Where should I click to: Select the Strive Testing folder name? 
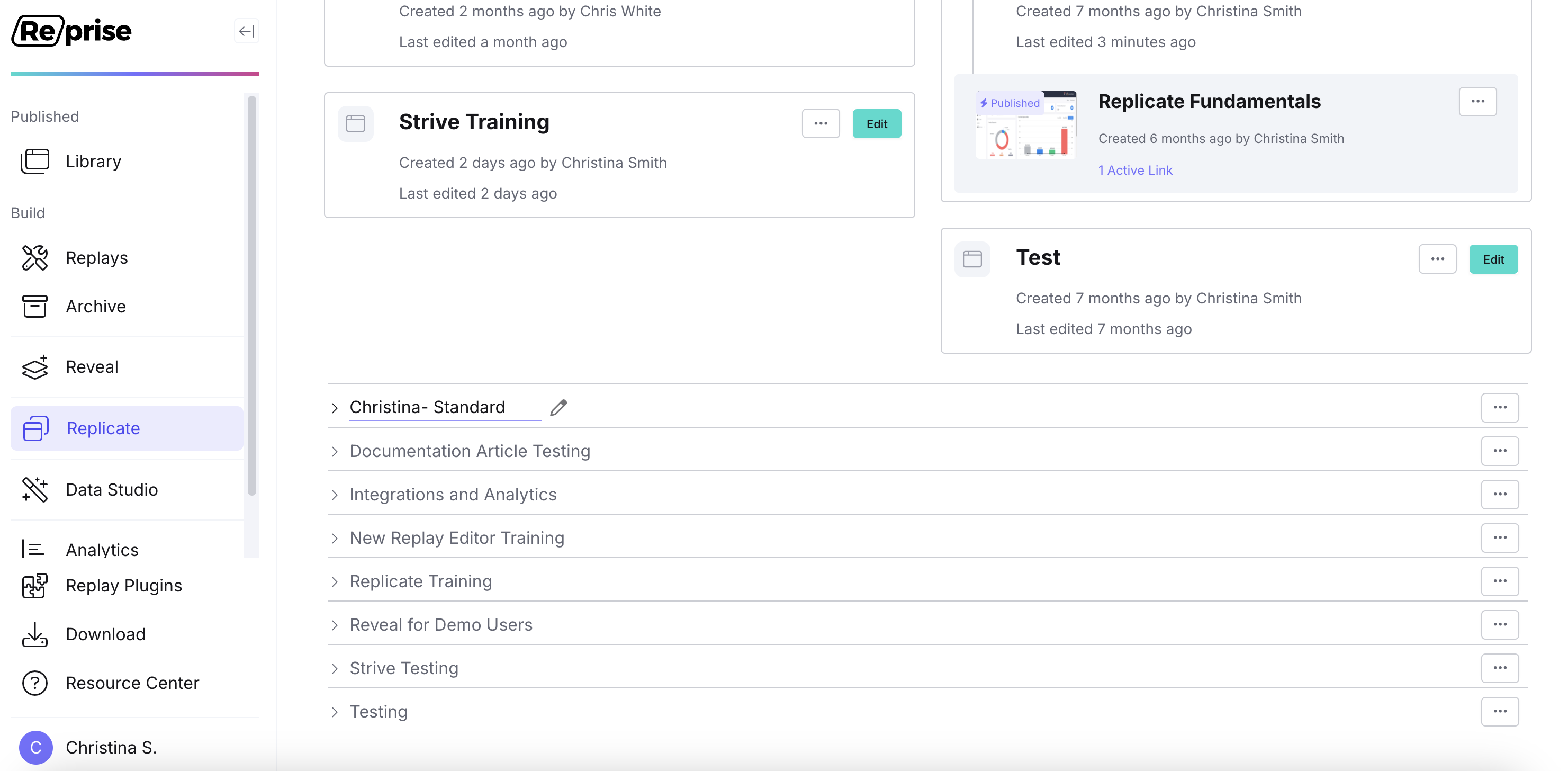pos(403,669)
